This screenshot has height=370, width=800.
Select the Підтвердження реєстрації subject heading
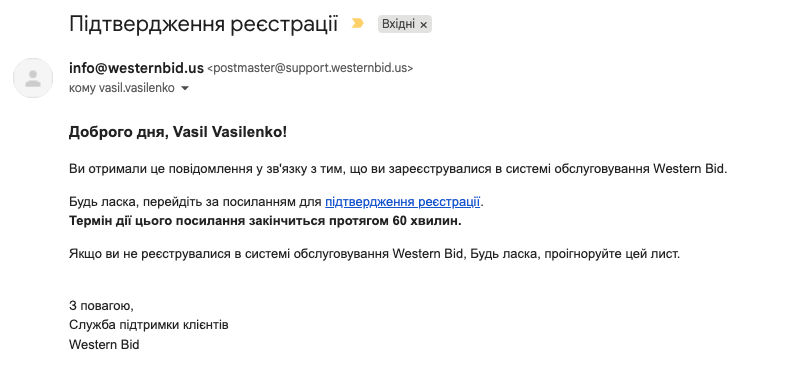point(204,24)
